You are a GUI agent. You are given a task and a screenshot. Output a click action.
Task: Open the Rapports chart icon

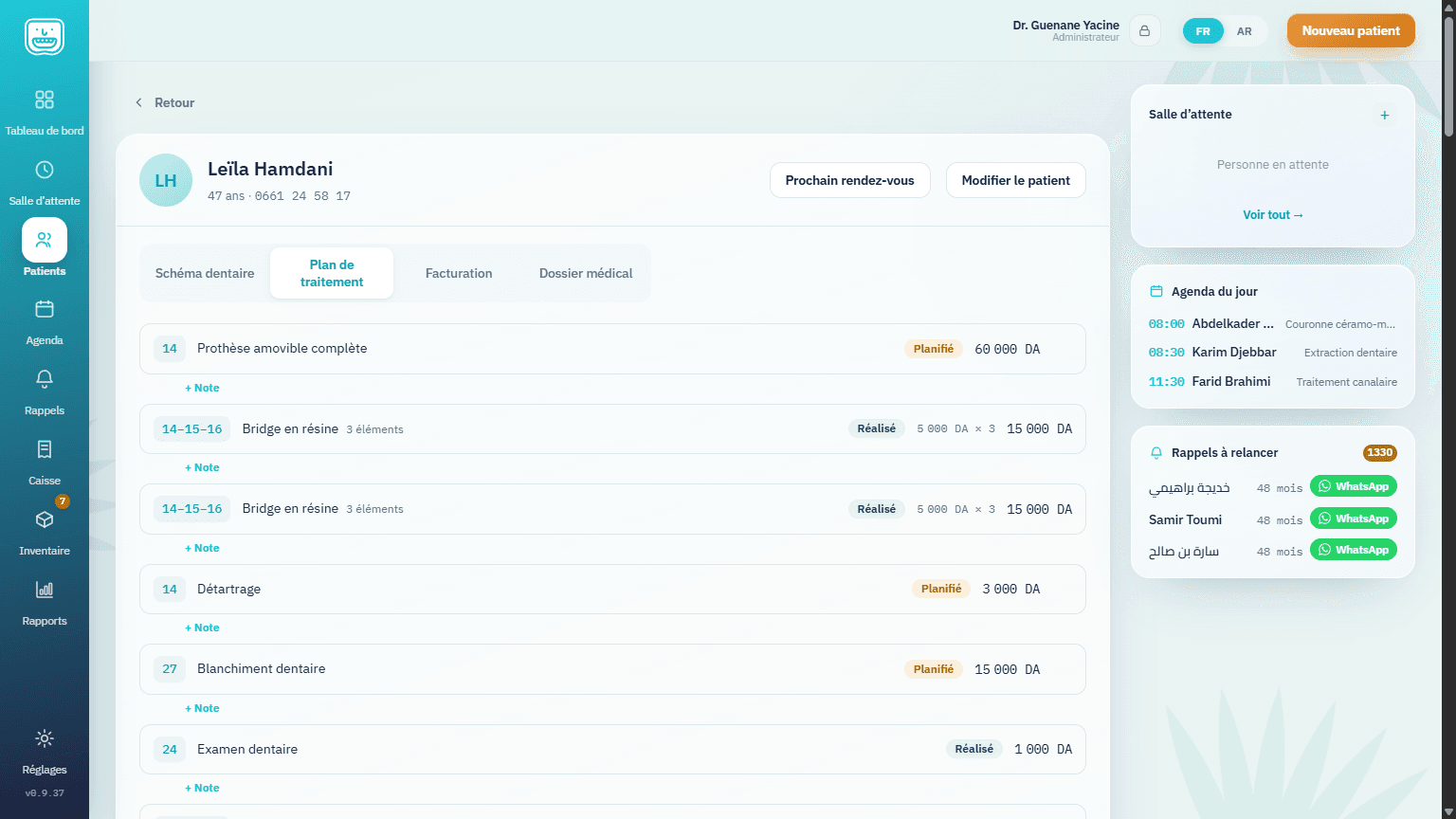(45, 590)
